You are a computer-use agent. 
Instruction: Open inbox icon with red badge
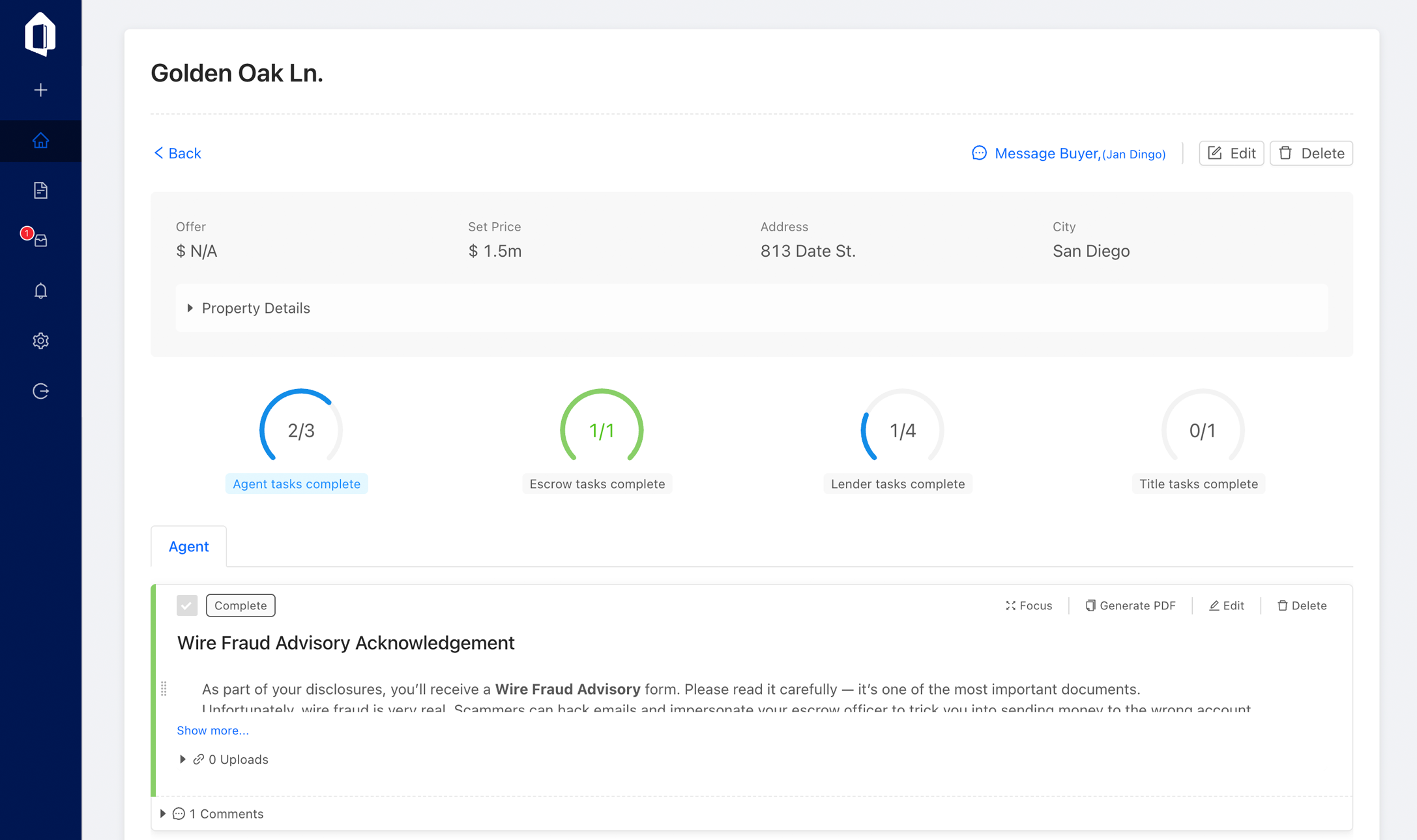click(40, 240)
